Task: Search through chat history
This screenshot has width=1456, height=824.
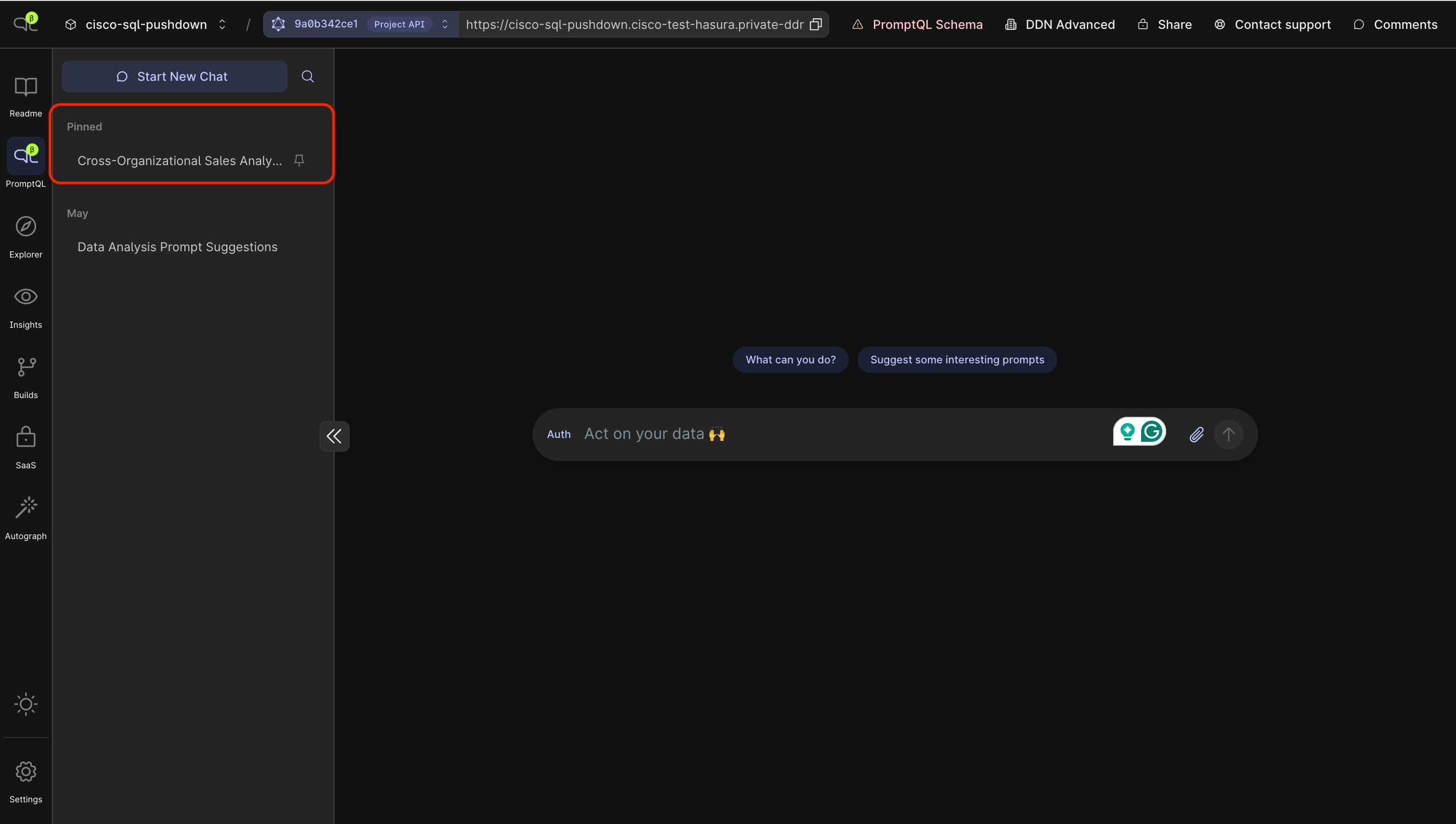Action: (x=307, y=77)
